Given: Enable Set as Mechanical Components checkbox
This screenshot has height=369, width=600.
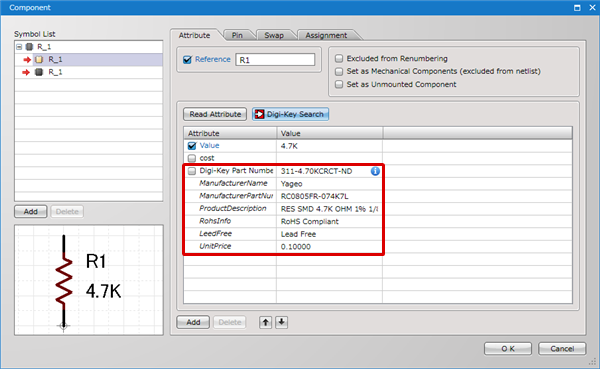Looking at the screenshot, I should click(x=339, y=71).
